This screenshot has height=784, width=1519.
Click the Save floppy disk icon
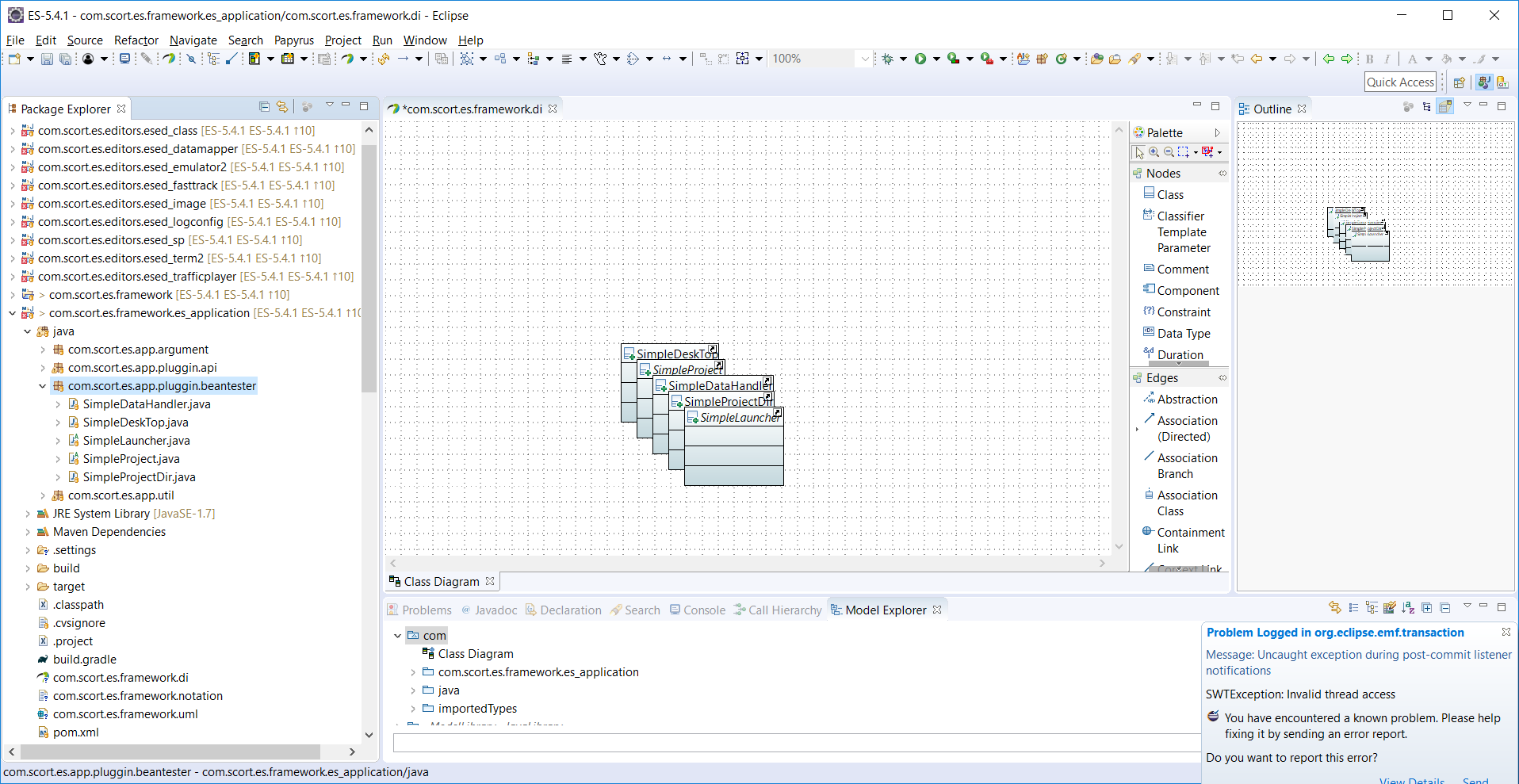click(x=47, y=59)
